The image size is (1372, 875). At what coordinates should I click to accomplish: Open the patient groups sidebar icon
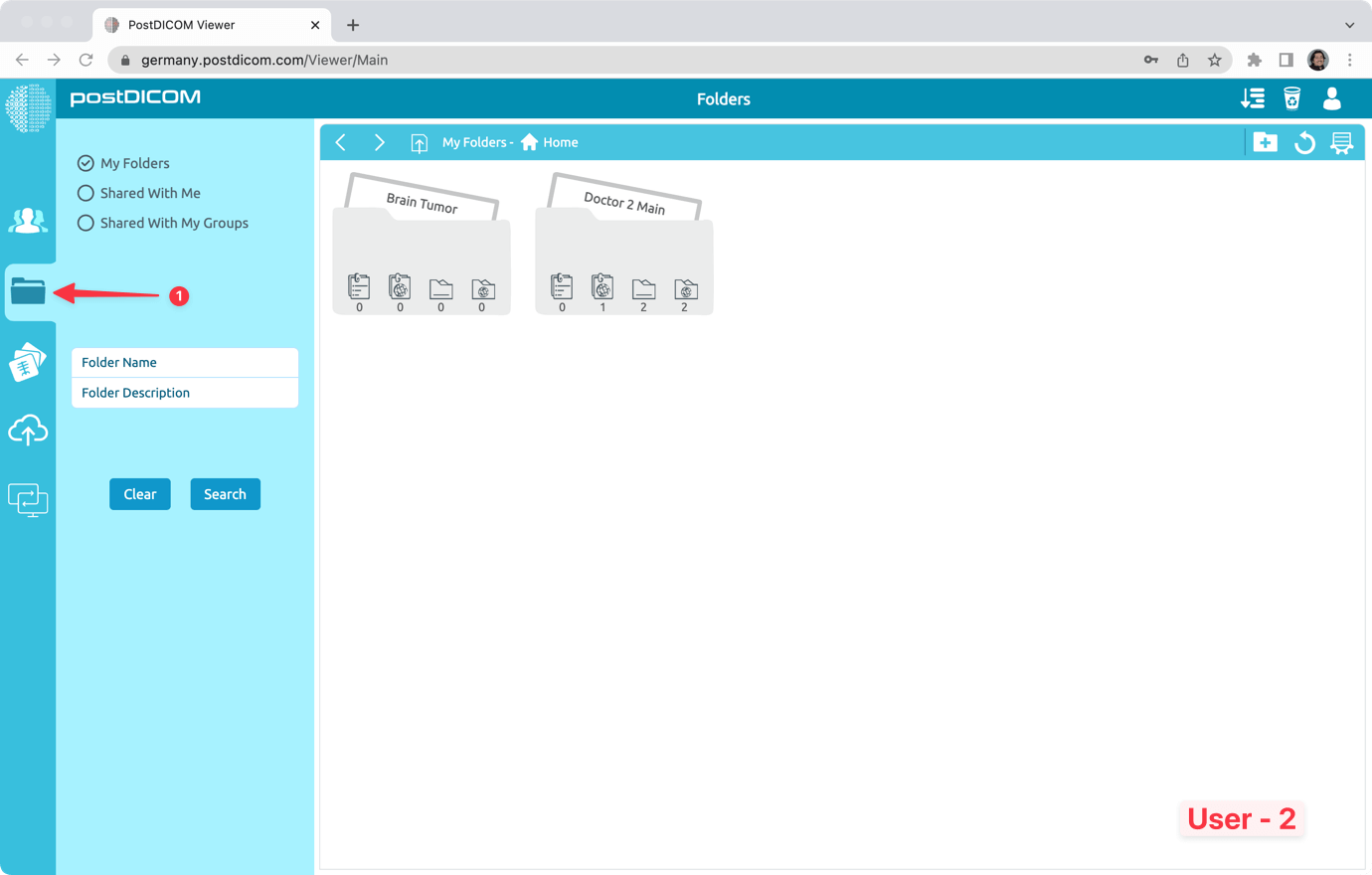[x=28, y=221]
